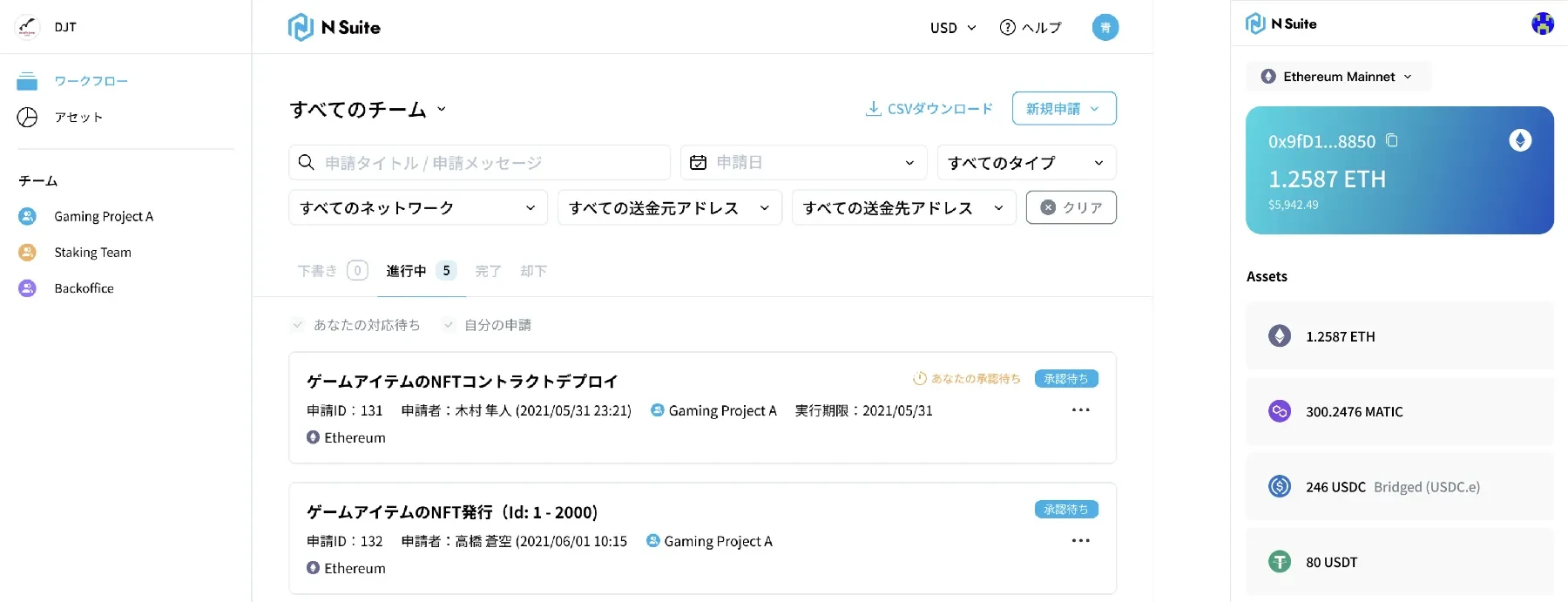
Task: Copy the 0x9fD1...8850 wallet address
Action: (1392, 140)
